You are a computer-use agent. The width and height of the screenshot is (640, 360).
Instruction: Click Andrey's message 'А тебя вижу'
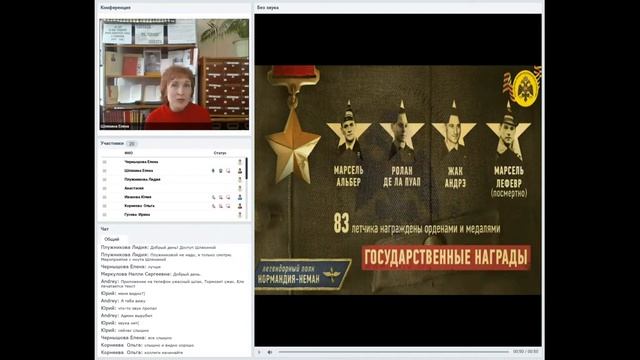click(123, 301)
